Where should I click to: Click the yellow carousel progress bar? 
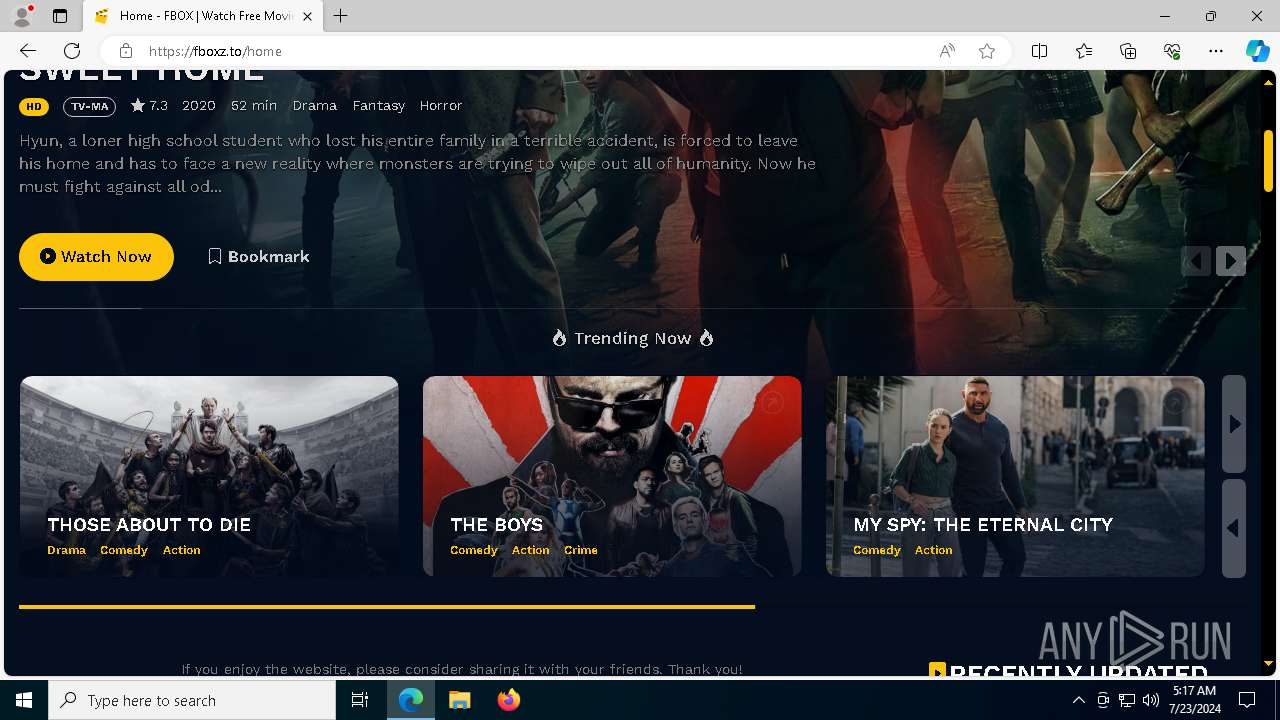coord(387,606)
